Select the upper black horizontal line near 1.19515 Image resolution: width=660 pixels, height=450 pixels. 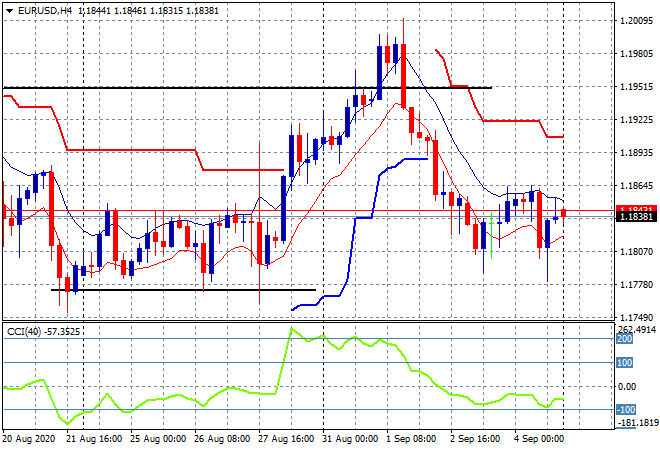coord(248,88)
